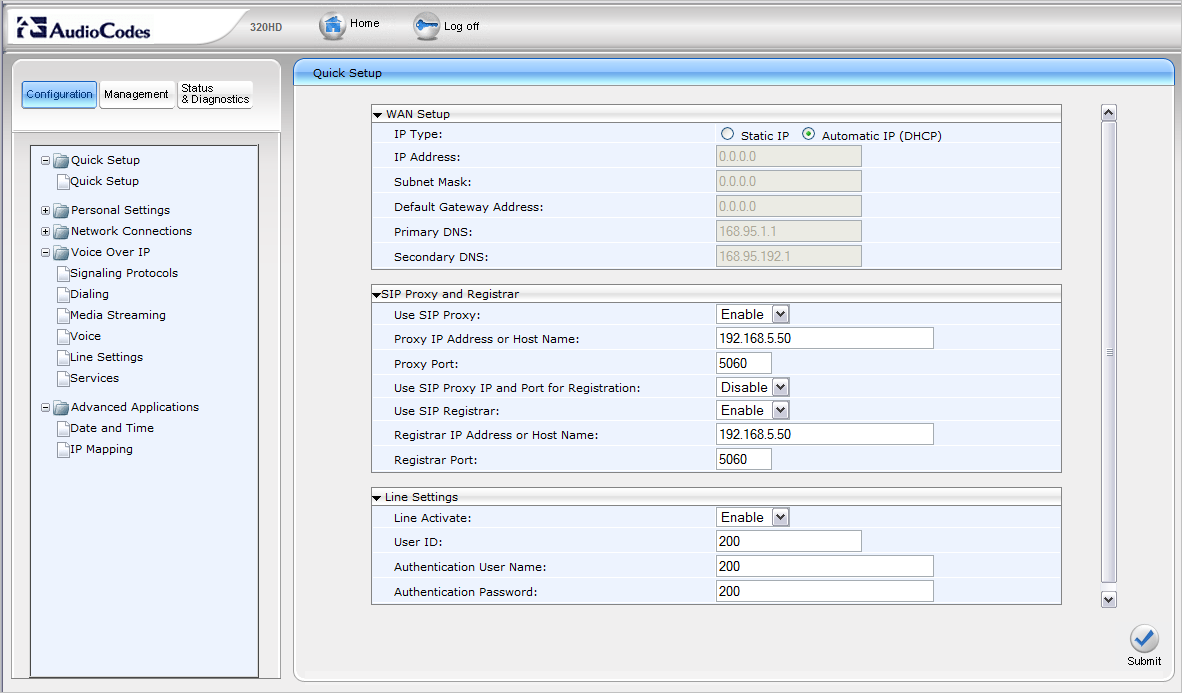Open the Signaling Protocols page icon
Screen dimensions: 1182x693
pyautogui.click(x=62, y=273)
